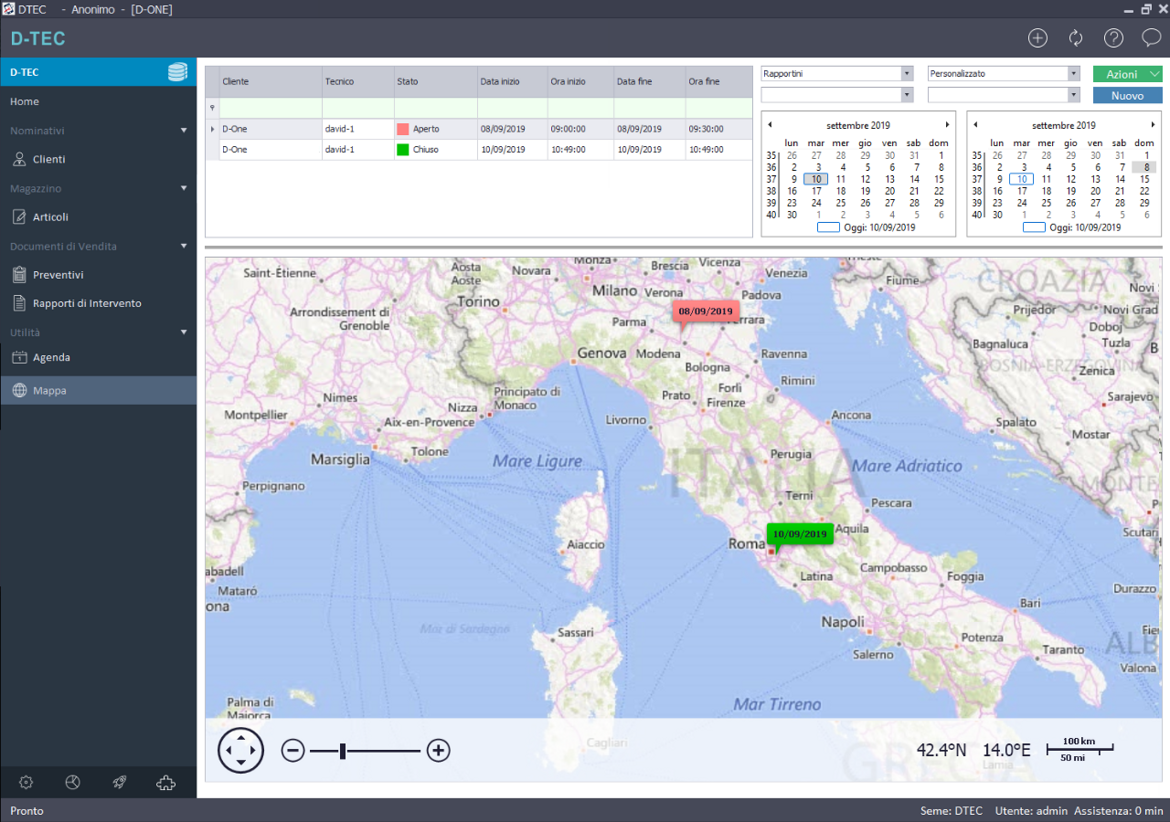Click the zoom in button on the map

pos(437,749)
